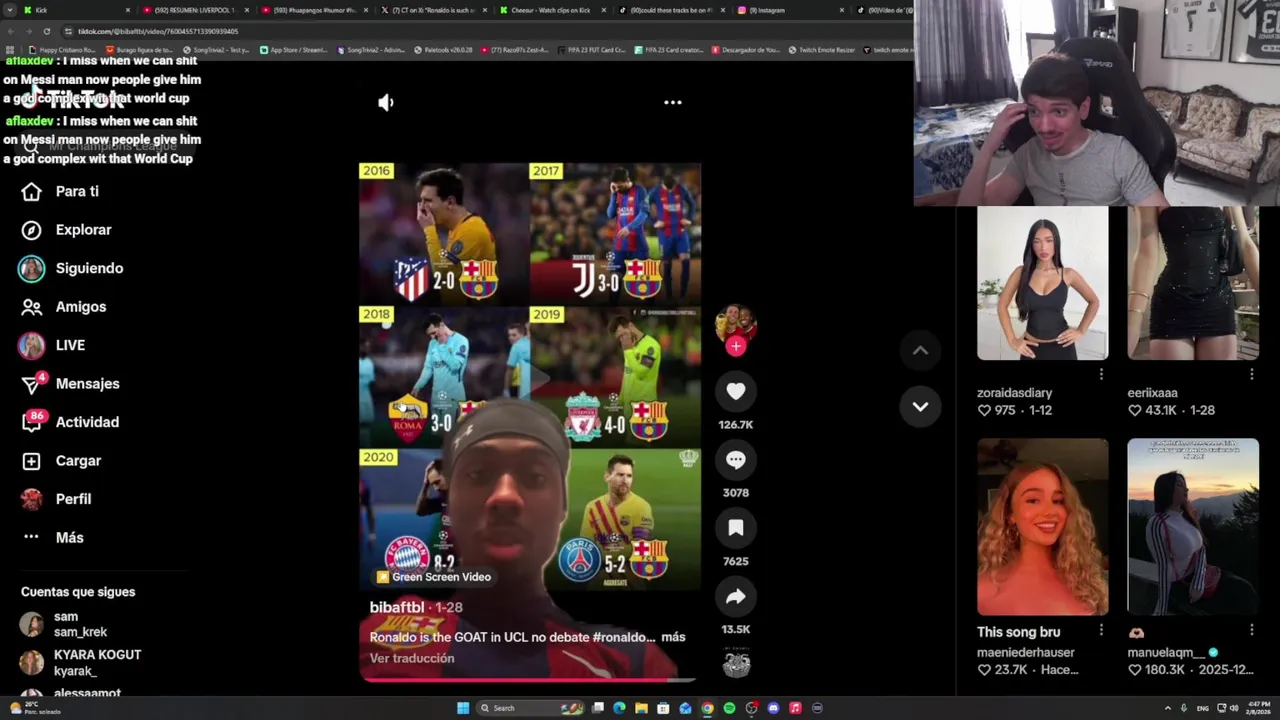The height and width of the screenshot is (720, 1280).
Task: Expand caption with más link
Action: (x=673, y=637)
